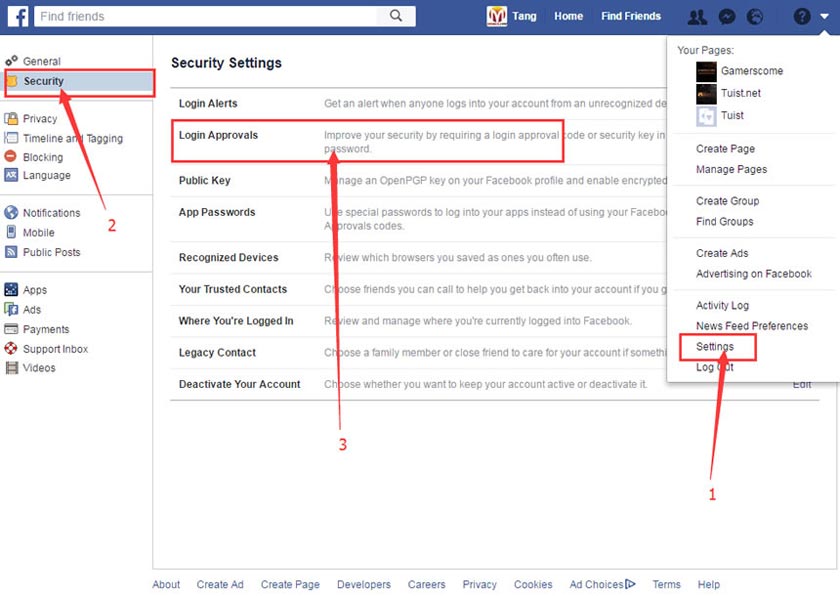Click the red Blocking icon
840x596 pixels.
click(11, 156)
